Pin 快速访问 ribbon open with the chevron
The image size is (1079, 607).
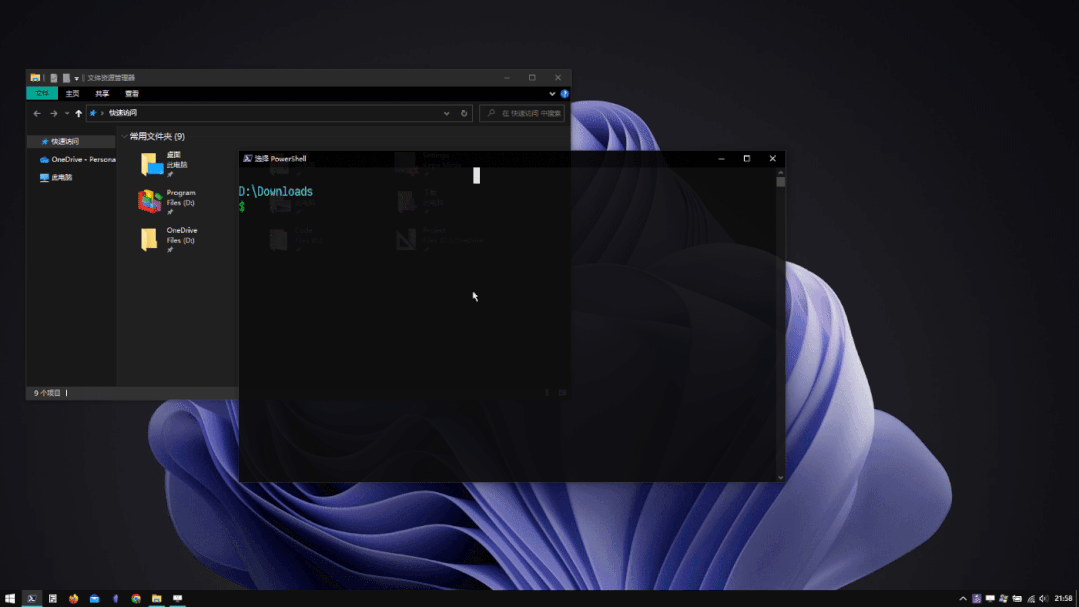(x=553, y=92)
